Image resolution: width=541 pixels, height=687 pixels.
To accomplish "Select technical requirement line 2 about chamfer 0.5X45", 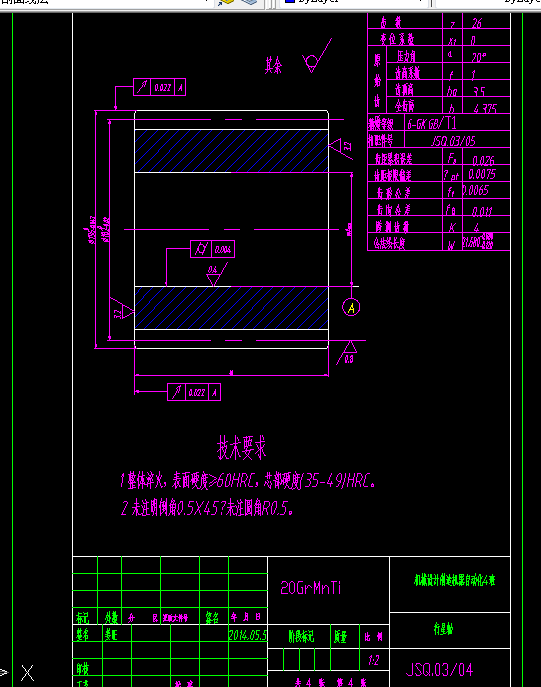I will coord(207,508).
